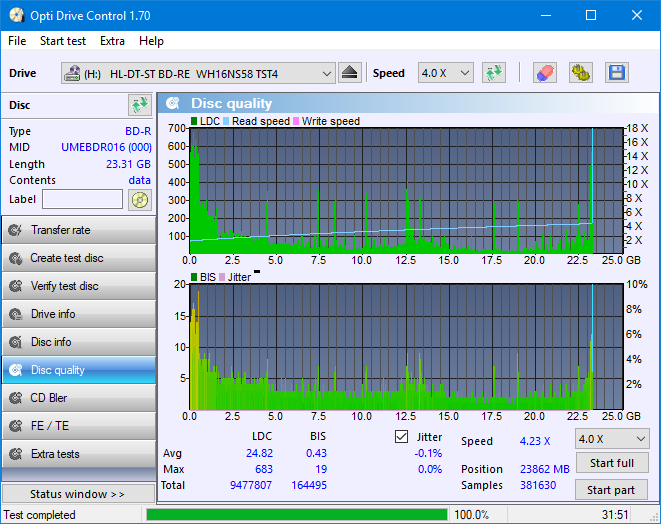The image size is (661, 524).
Task: Click the yellow disc label icon
Action: [x=140, y=200]
